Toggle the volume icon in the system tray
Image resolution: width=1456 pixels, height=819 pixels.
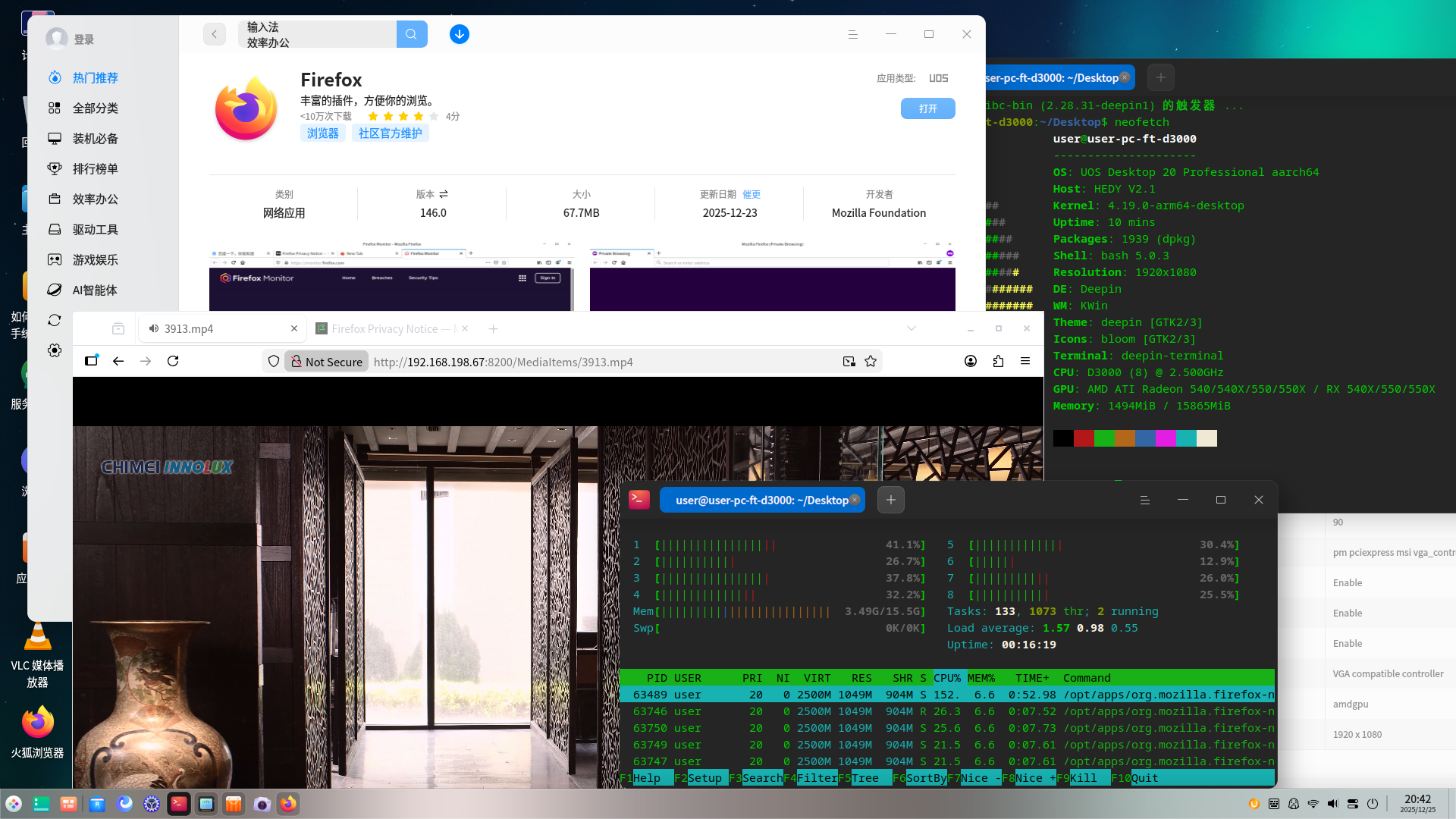pos(1333,804)
